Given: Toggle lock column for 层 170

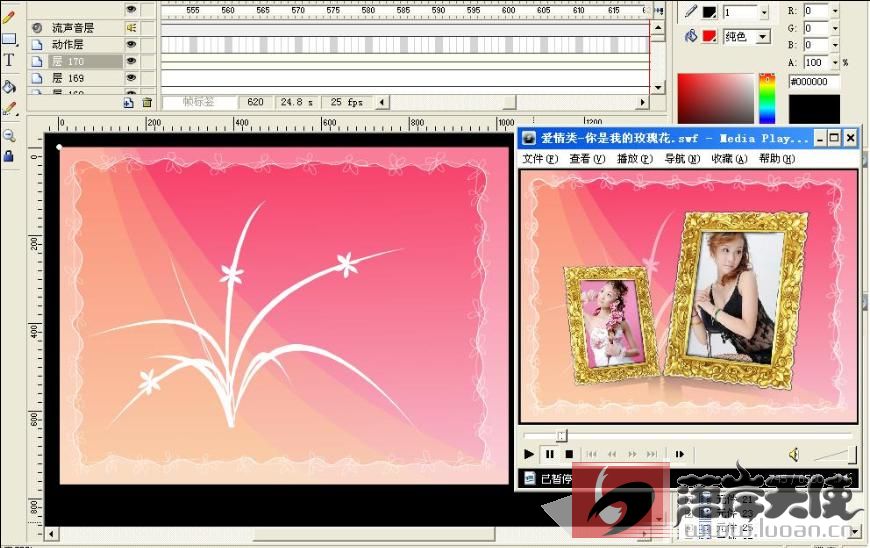Looking at the screenshot, I should 148,61.
